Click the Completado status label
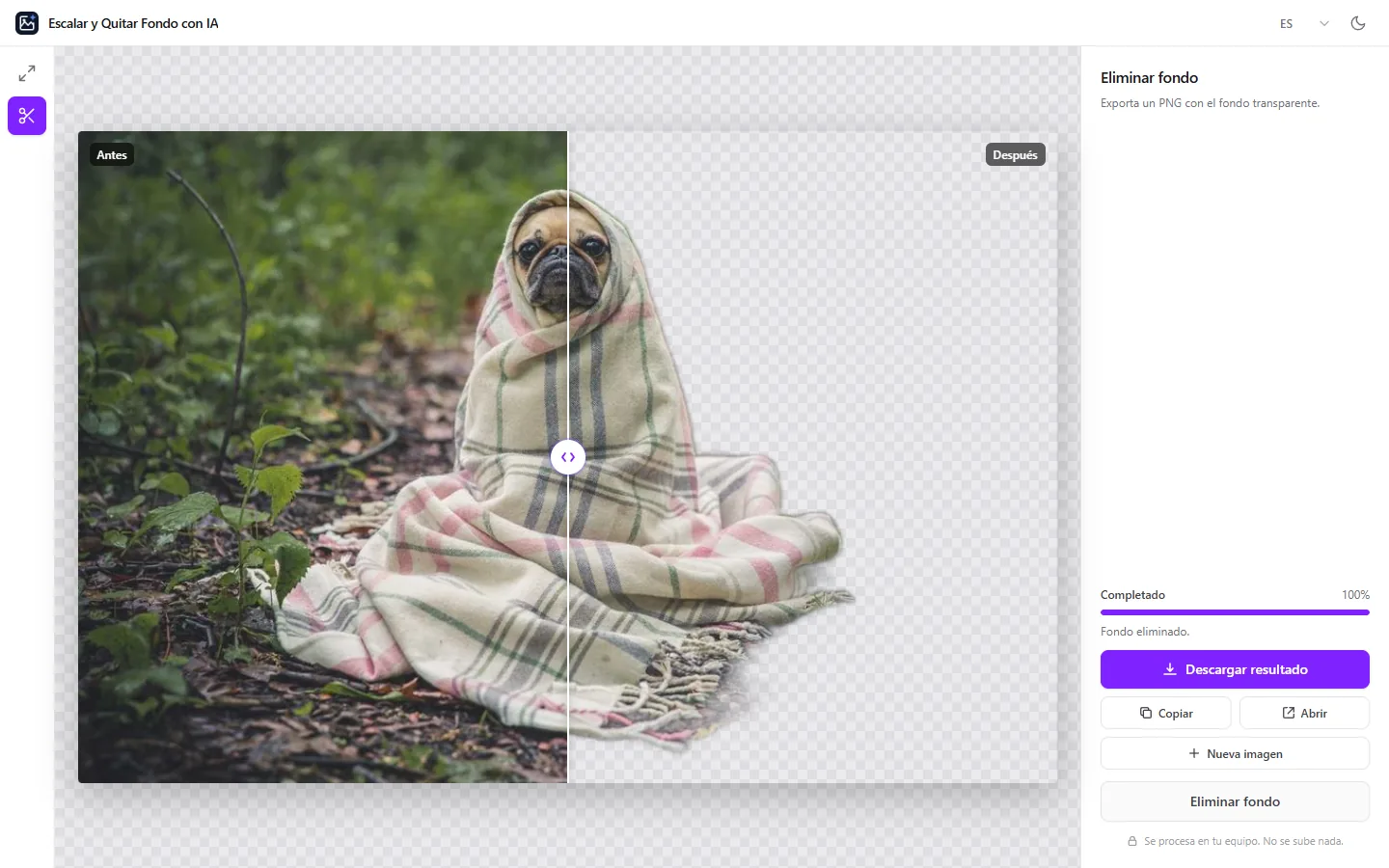Screen dimensions: 1389x868 pos(1132,595)
